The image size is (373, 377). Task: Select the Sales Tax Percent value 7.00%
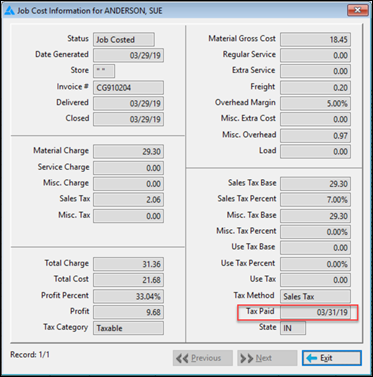coord(315,199)
